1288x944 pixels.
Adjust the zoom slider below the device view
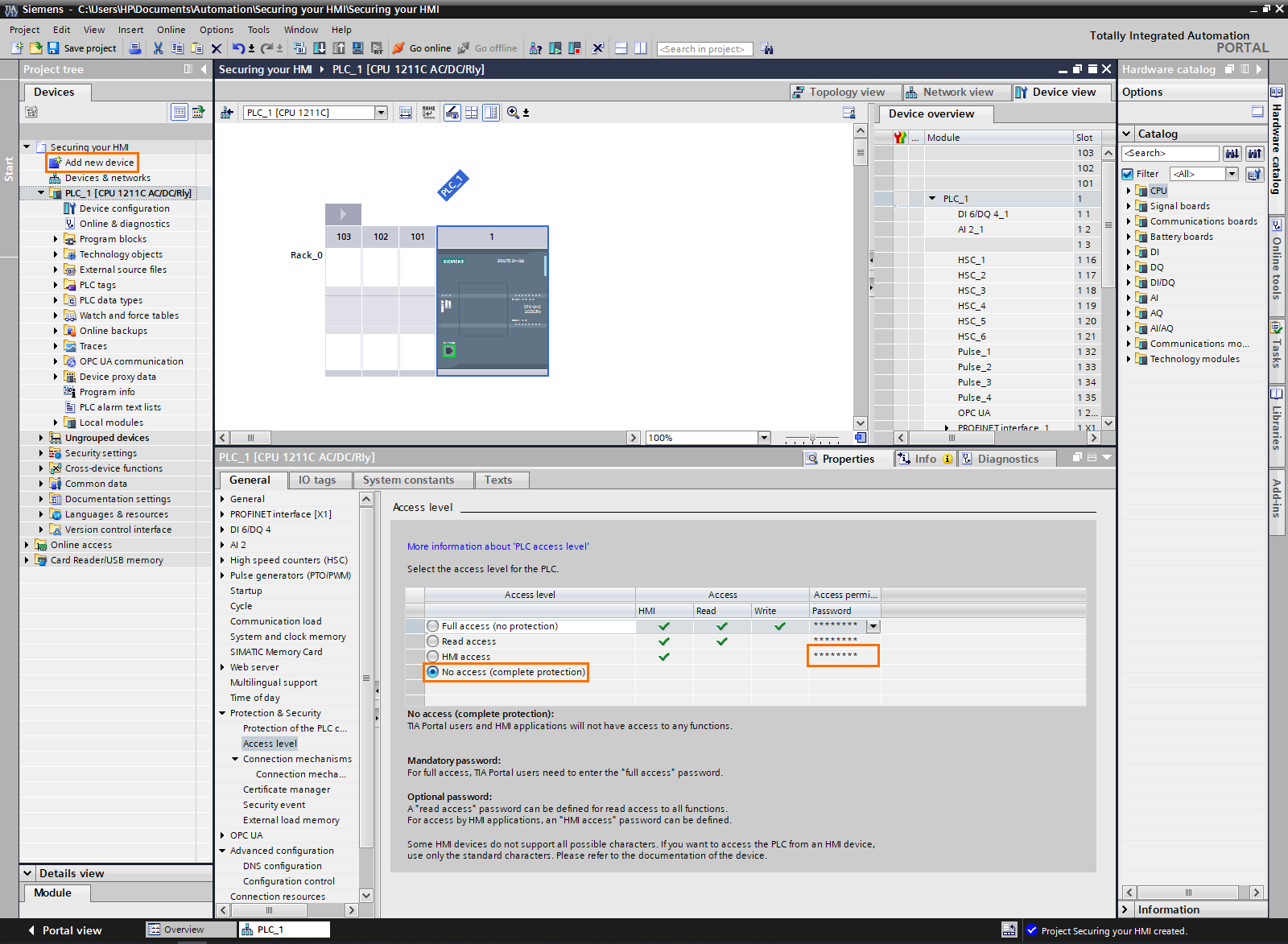[x=813, y=437]
